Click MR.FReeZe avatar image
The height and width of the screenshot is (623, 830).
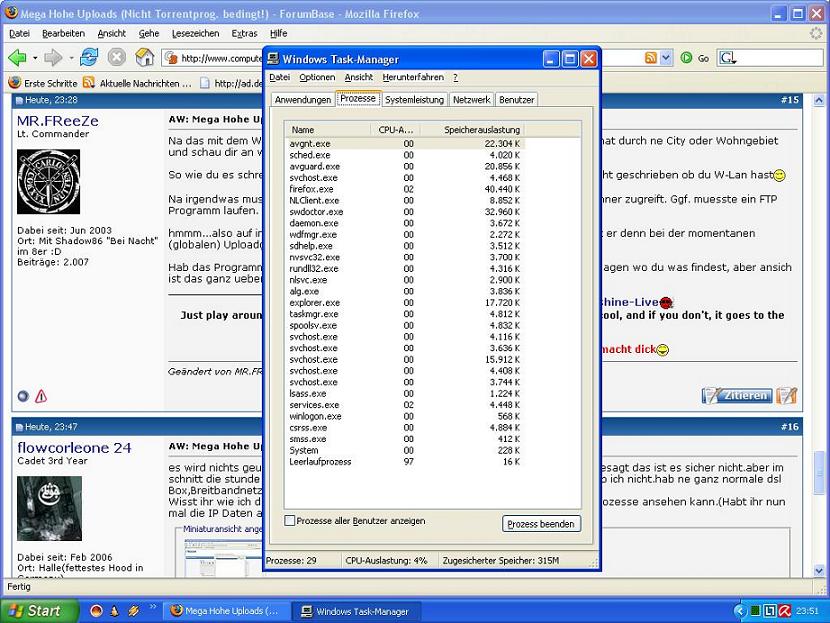[x=49, y=182]
